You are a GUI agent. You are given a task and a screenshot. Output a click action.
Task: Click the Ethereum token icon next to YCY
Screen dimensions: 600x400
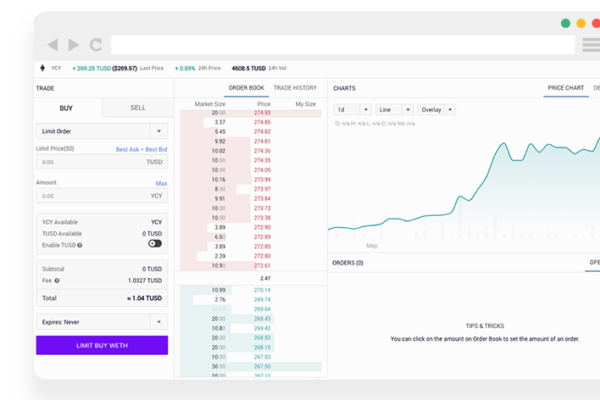[42, 68]
